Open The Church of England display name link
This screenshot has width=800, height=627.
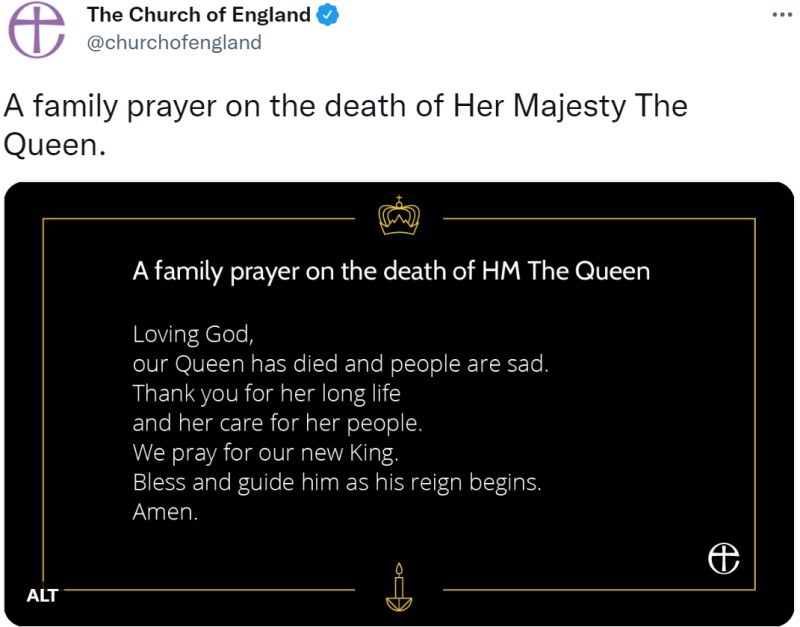(x=199, y=15)
